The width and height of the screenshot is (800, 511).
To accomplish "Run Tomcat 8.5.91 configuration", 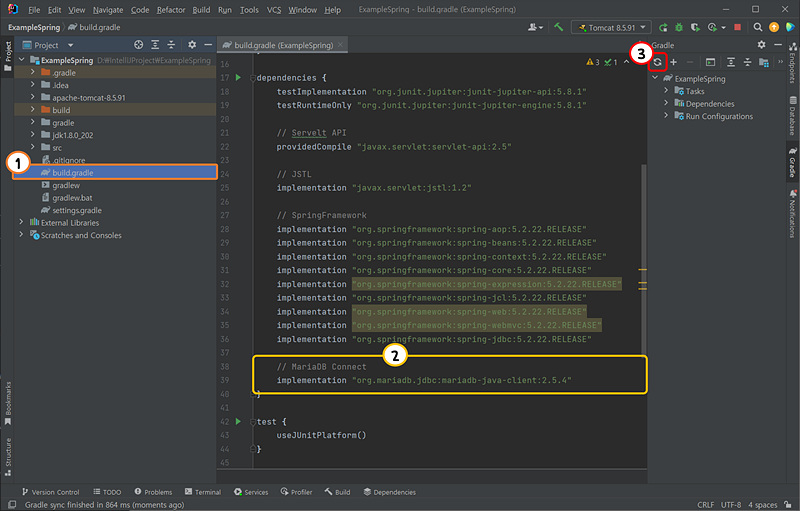I will pyautogui.click(x=663, y=28).
